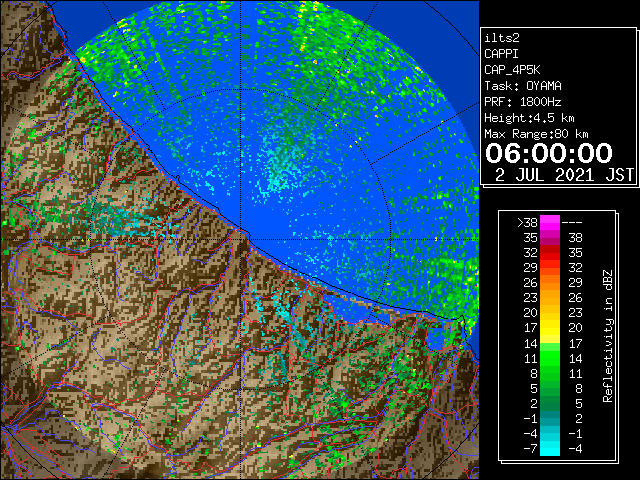The width and height of the screenshot is (640, 480).
Task: Click the "---" legend label
Action: coord(572,222)
